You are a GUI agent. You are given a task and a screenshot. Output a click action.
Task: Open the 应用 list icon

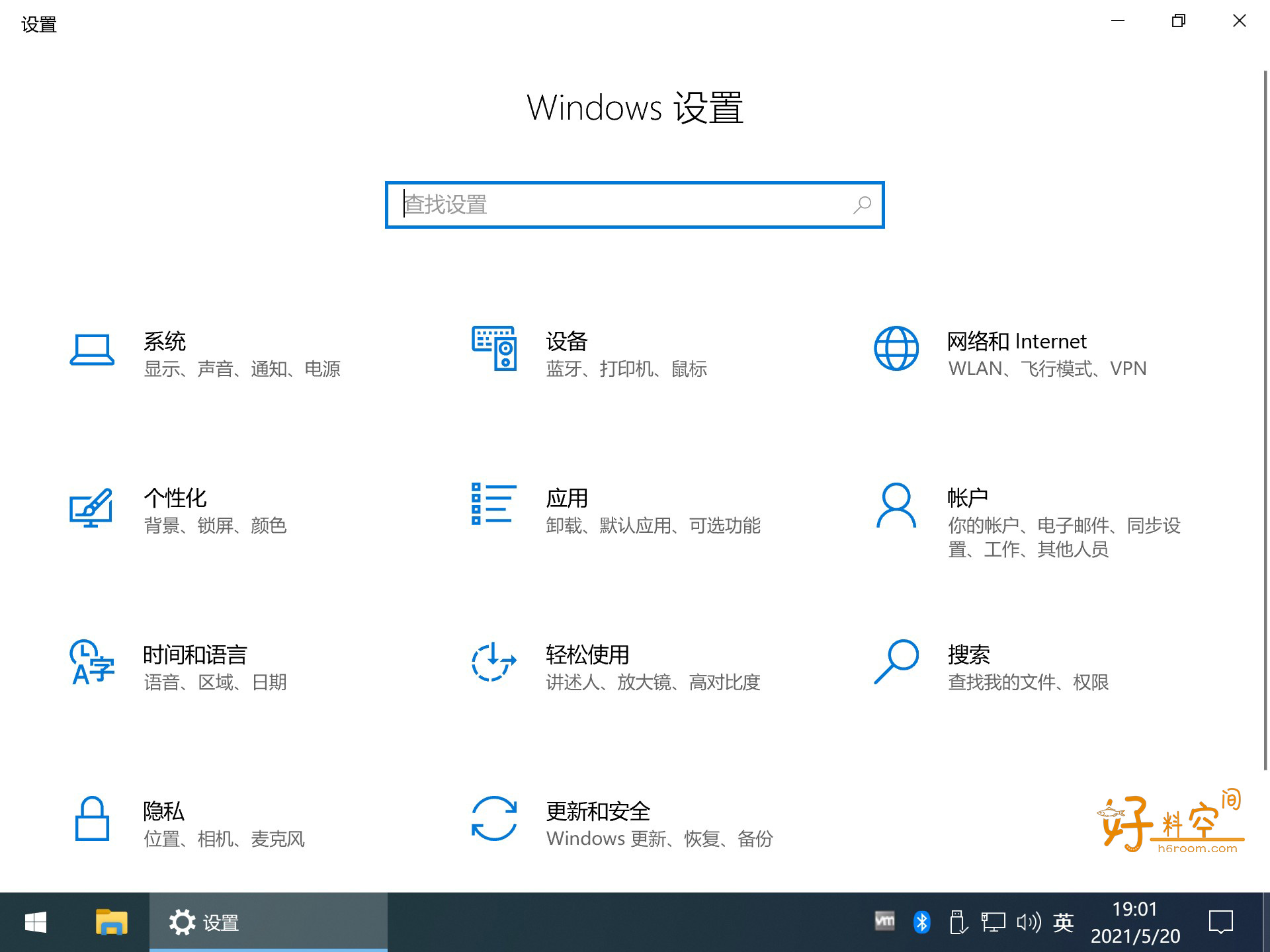(x=493, y=504)
